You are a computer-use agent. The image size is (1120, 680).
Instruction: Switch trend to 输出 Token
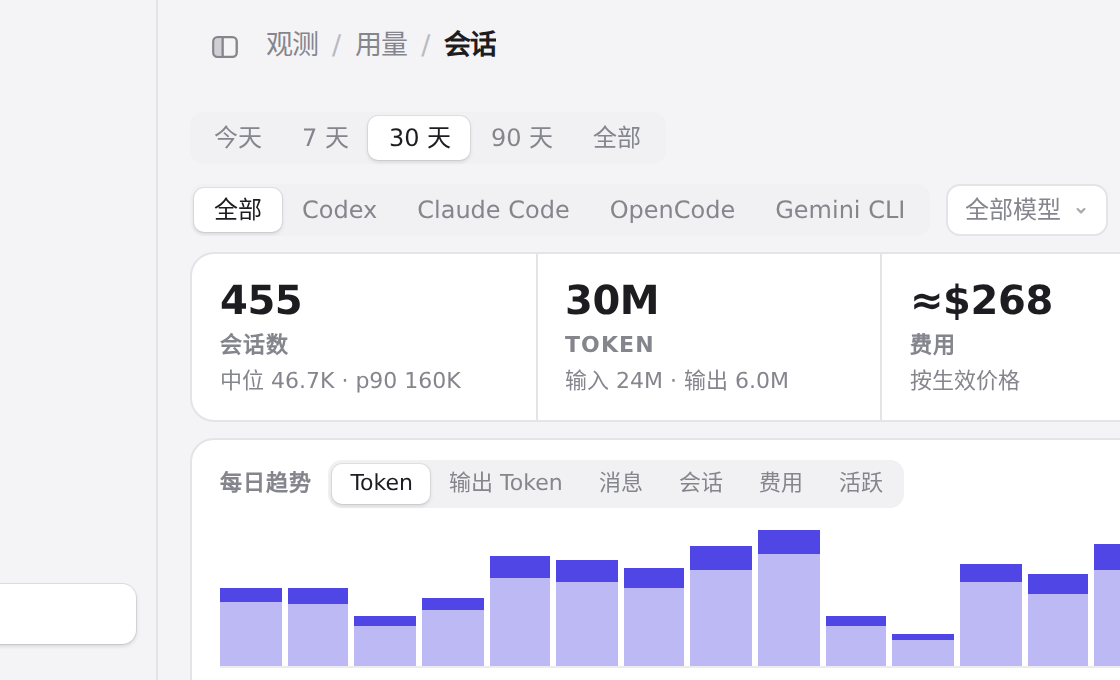click(x=505, y=483)
